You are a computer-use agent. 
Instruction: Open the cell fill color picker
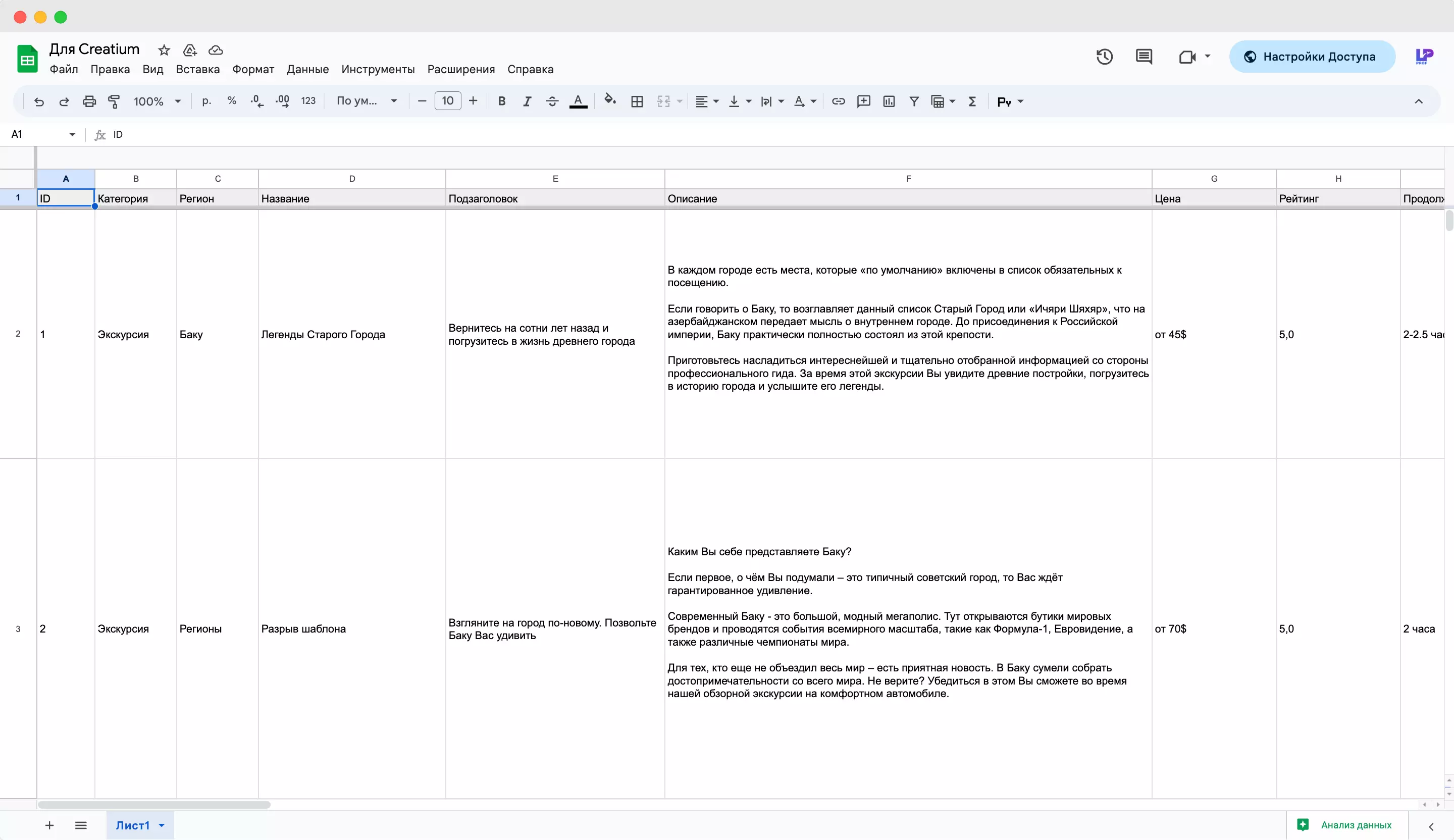pyautogui.click(x=610, y=101)
